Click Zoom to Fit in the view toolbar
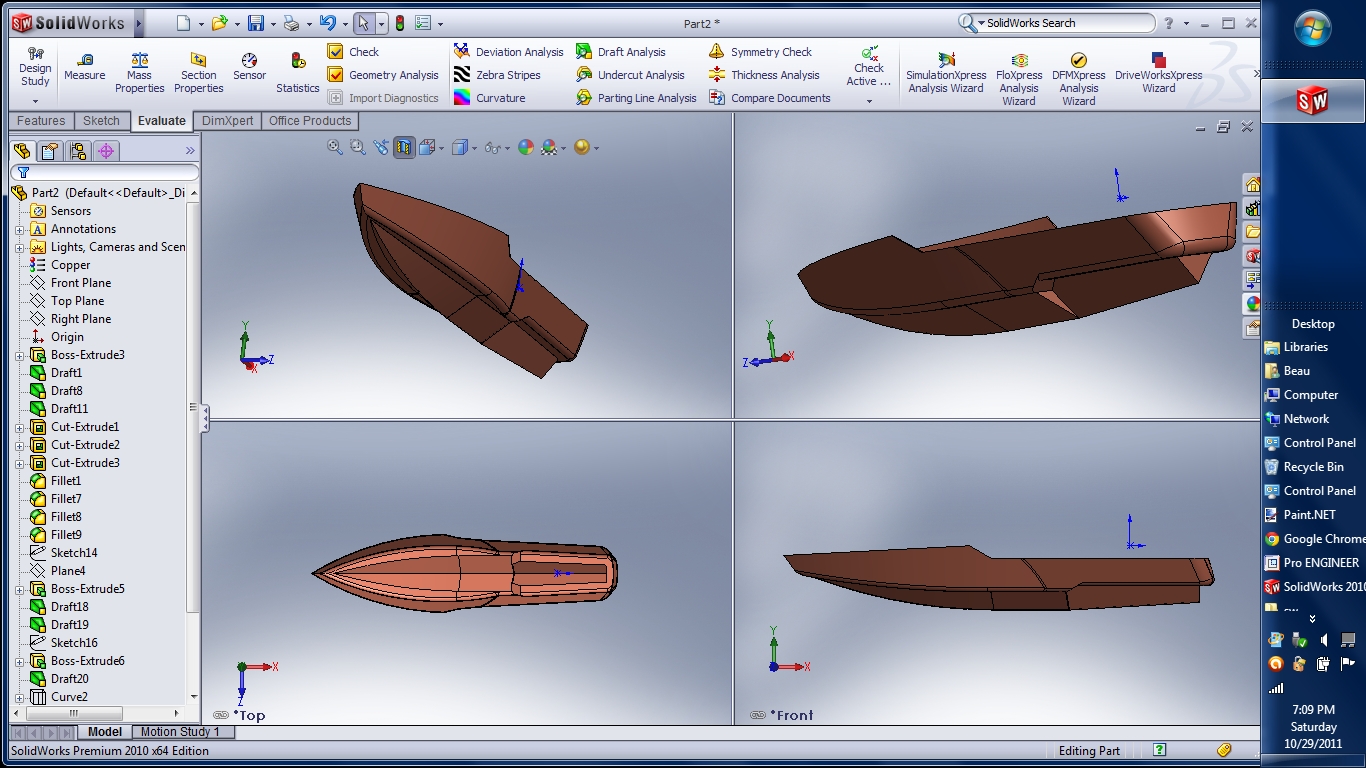 [335, 147]
